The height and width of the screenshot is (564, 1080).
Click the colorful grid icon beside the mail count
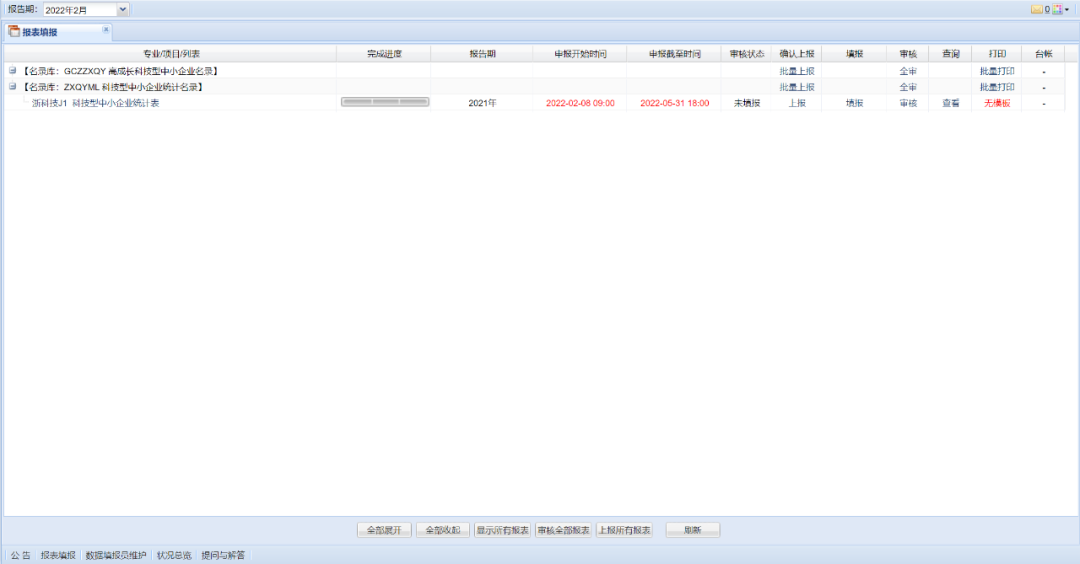click(x=1057, y=10)
